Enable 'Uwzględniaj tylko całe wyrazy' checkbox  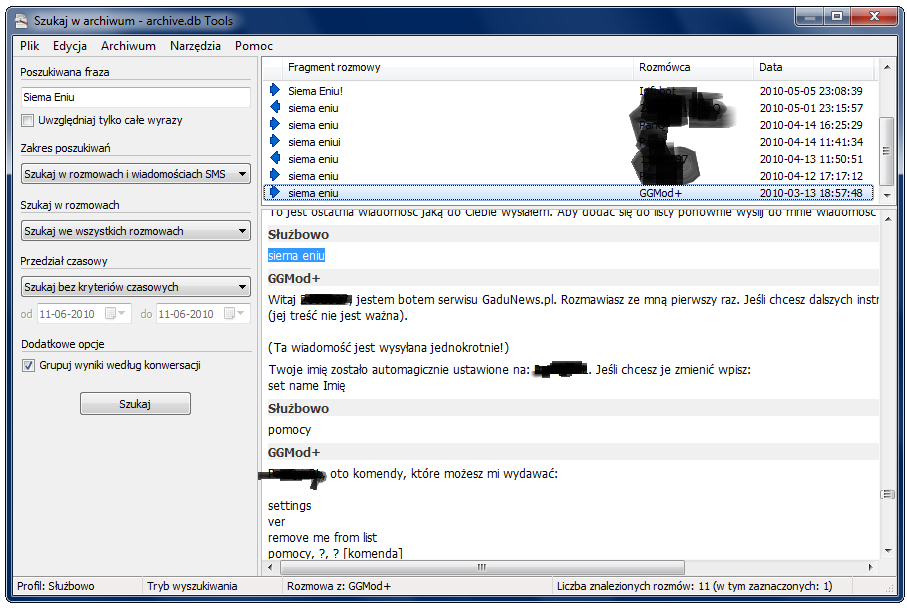[28, 121]
